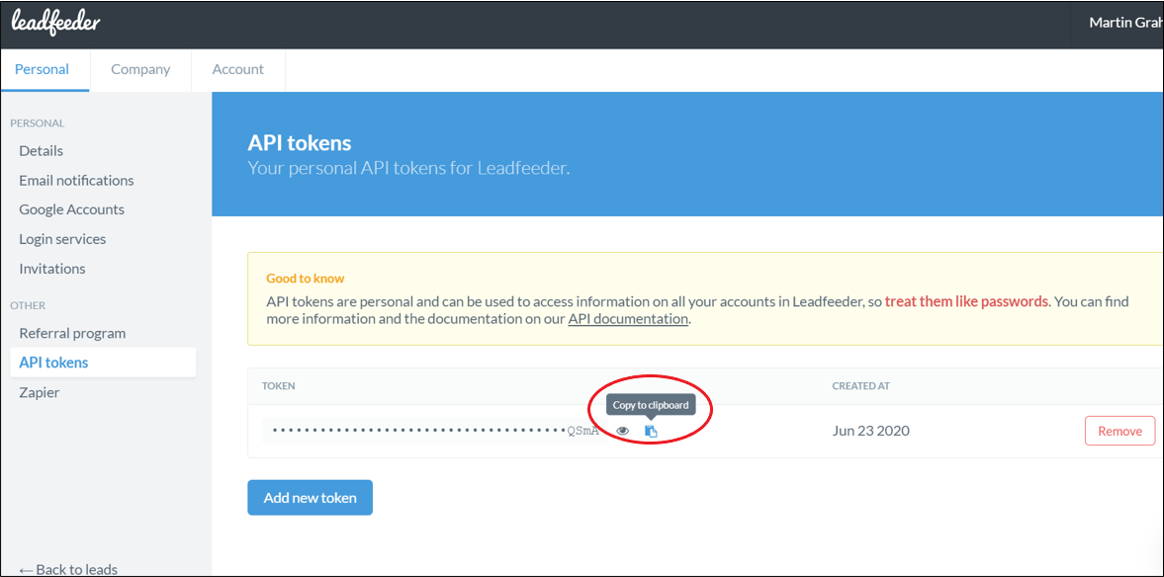Switch to the Account tab
This screenshot has width=1164, height=577.
click(237, 69)
